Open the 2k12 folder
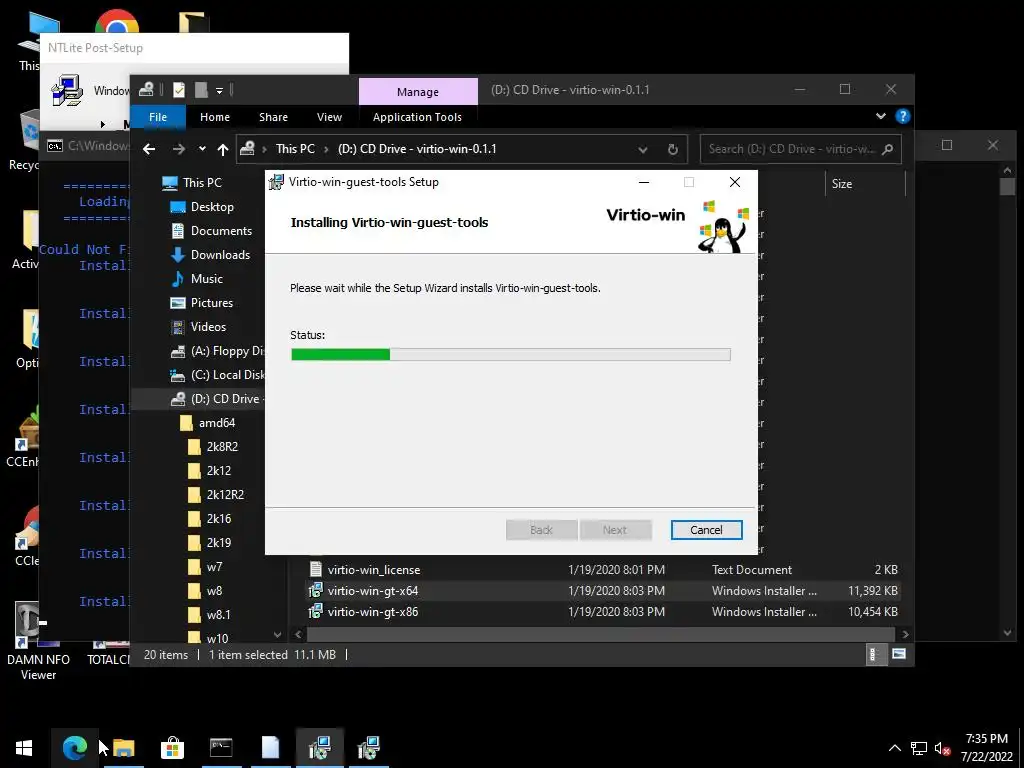 pos(218,471)
